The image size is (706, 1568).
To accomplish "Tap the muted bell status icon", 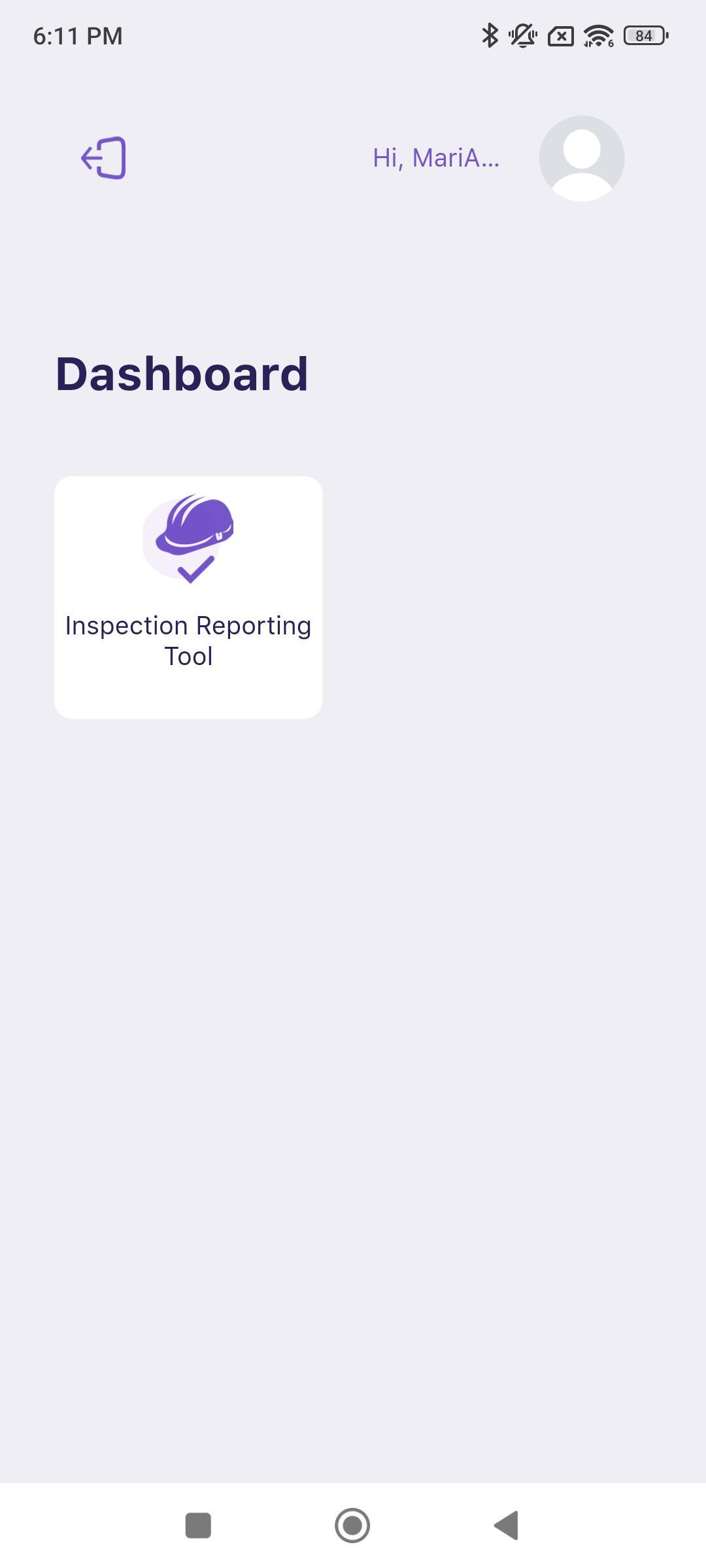I will pyautogui.click(x=523, y=35).
